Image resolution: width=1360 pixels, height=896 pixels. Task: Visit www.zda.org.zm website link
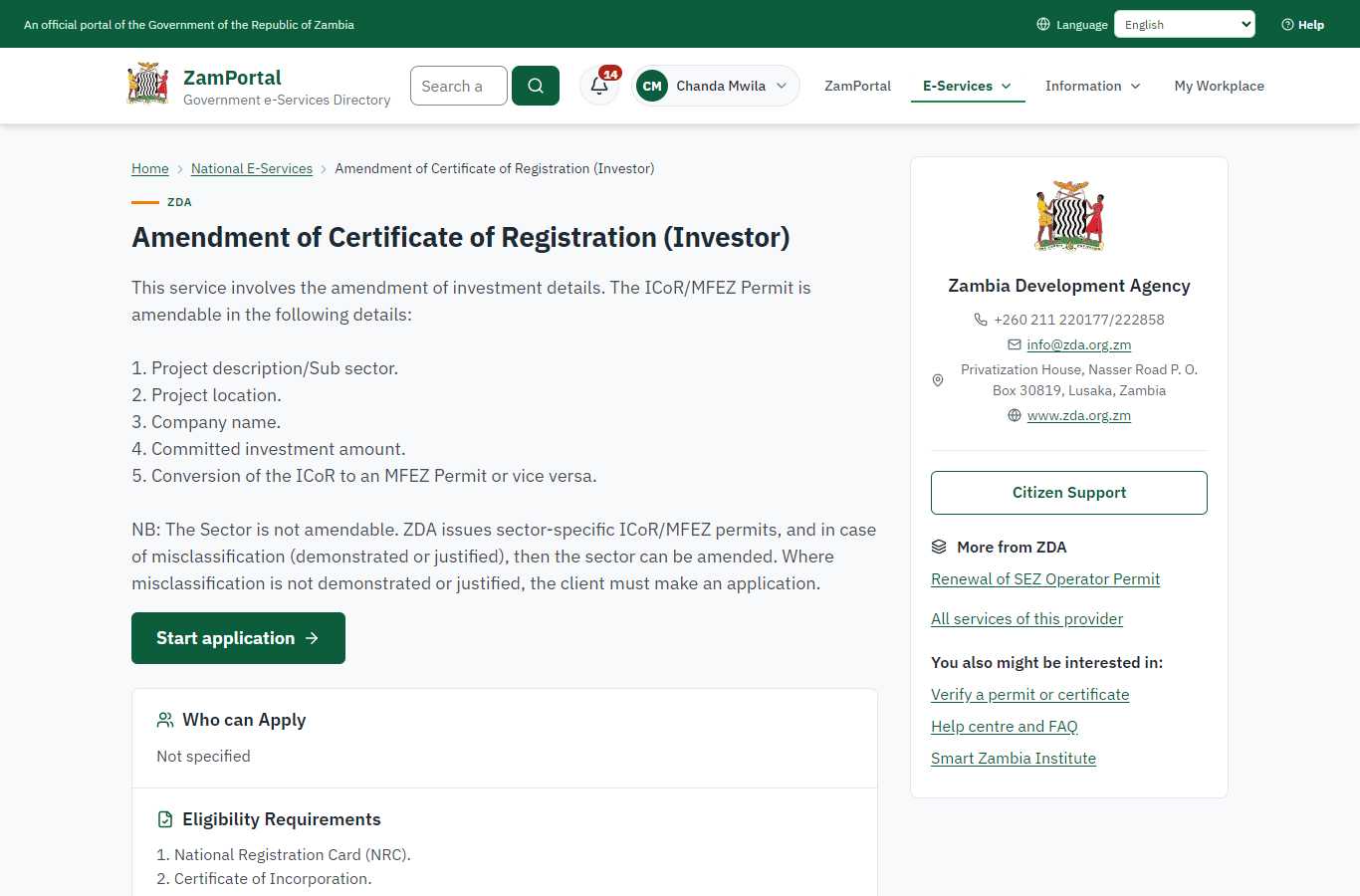tap(1079, 415)
